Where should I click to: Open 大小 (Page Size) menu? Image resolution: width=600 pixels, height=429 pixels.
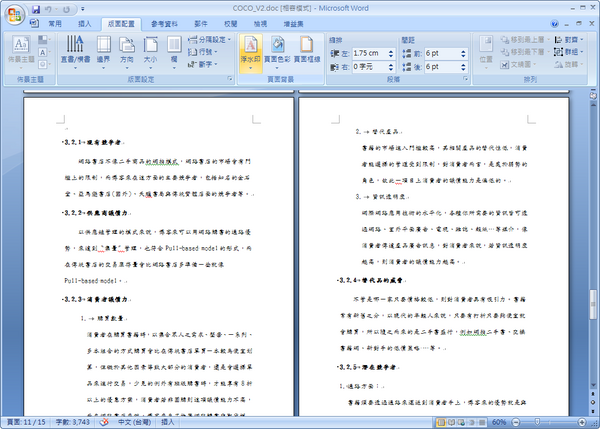click(x=150, y=53)
